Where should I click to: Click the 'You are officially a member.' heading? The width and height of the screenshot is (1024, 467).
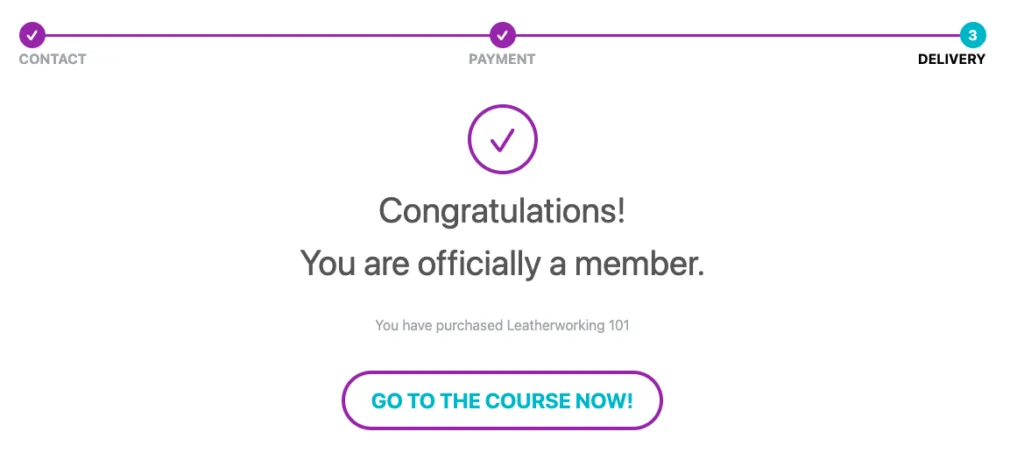pyautogui.click(x=502, y=264)
